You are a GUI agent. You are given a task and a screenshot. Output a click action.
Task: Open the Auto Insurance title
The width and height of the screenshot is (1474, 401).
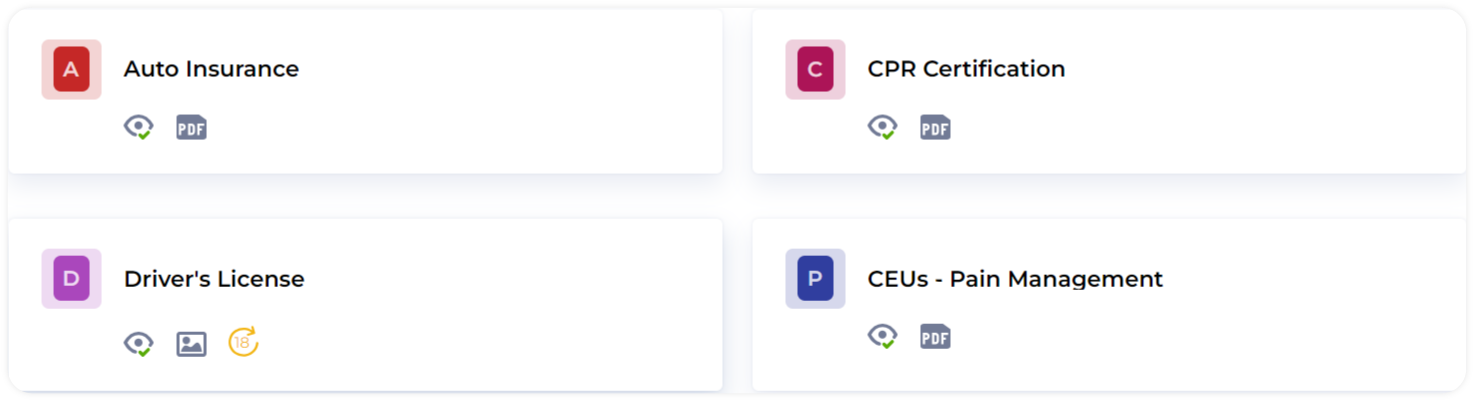pyautogui.click(x=211, y=69)
